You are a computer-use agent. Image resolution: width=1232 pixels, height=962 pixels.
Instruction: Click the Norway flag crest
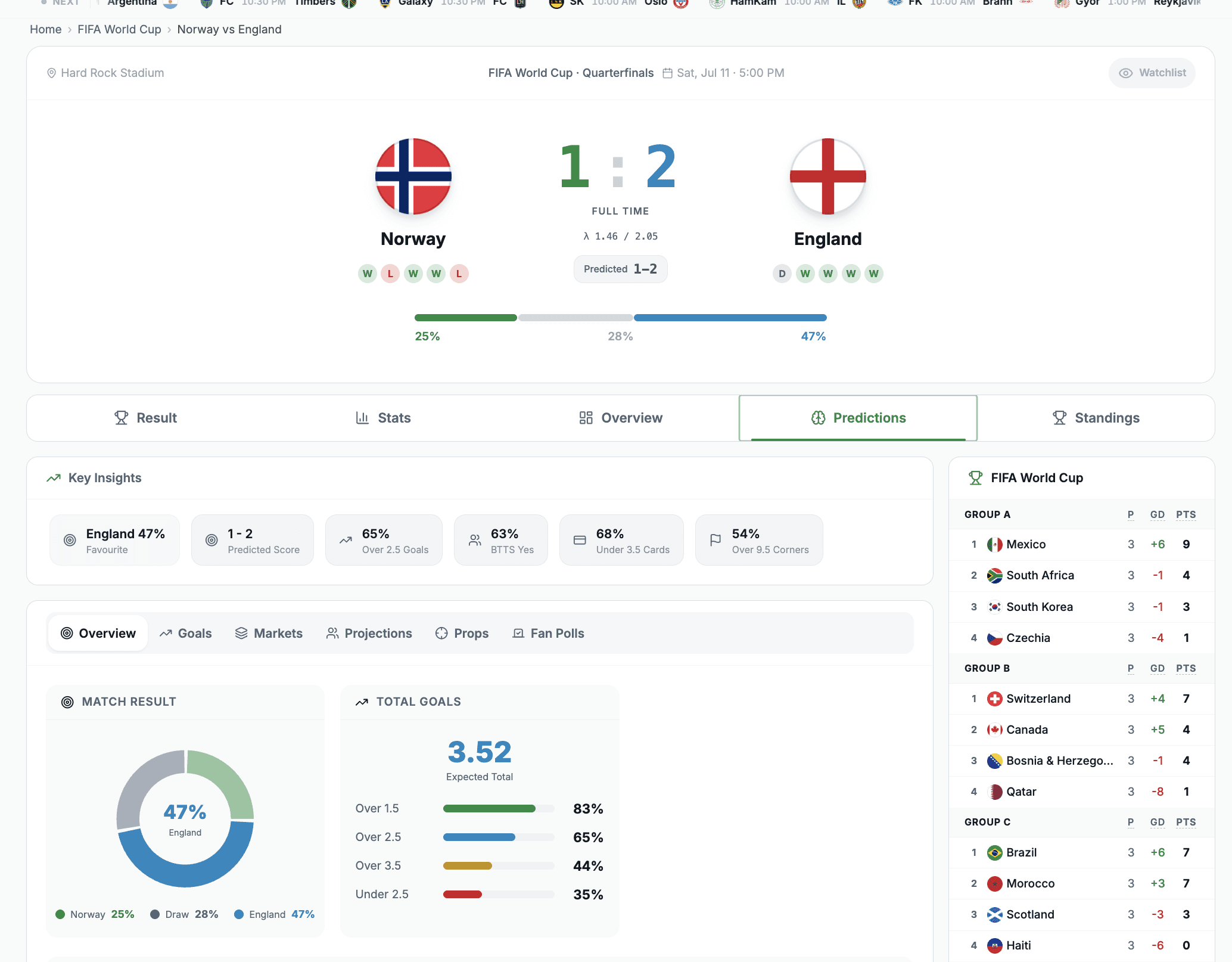(413, 176)
